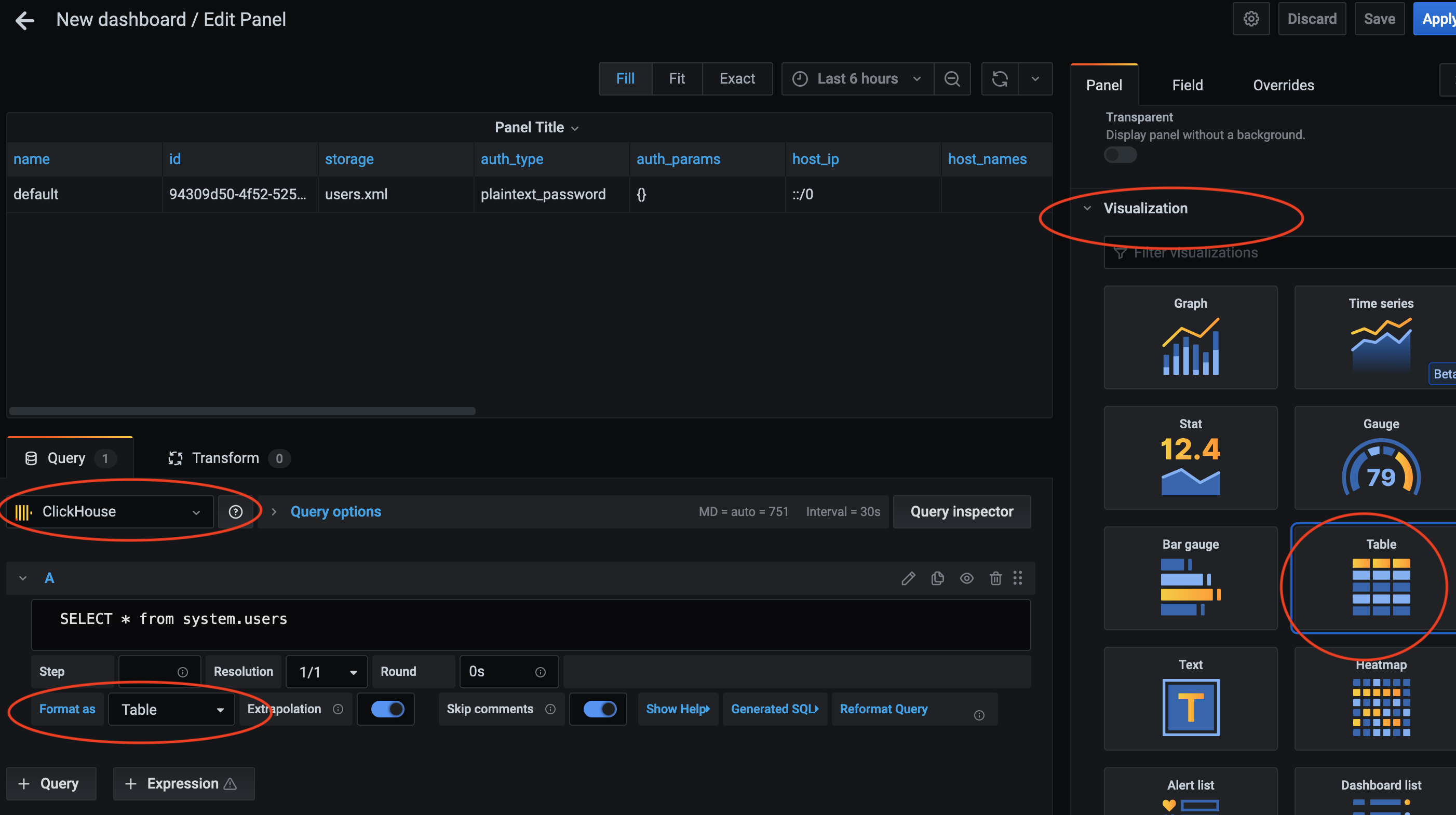Image resolution: width=1456 pixels, height=815 pixels.
Task: Click the Reformat Query link
Action: coord(883,709)
